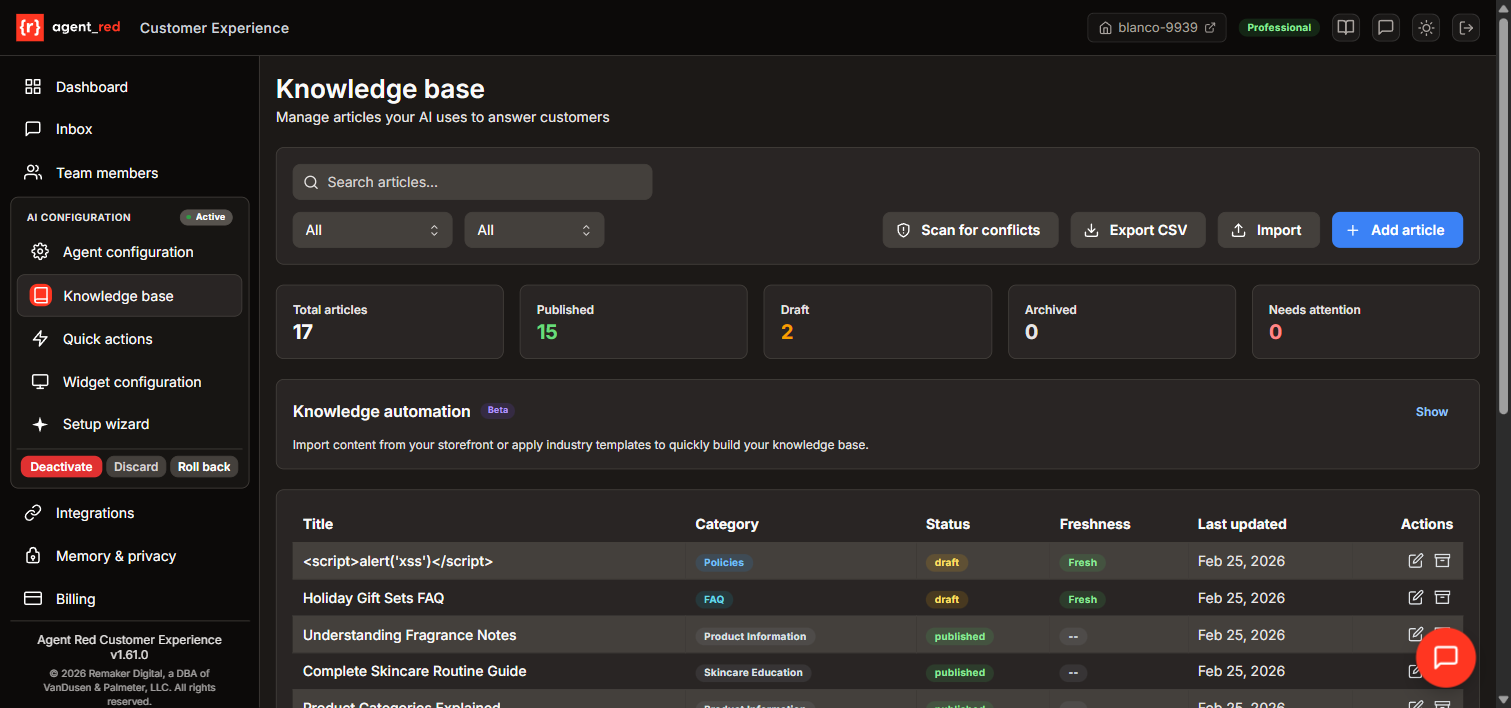1511x708 pixels.
Task: Open the first All filter dropdown
Action: point(372,229)
